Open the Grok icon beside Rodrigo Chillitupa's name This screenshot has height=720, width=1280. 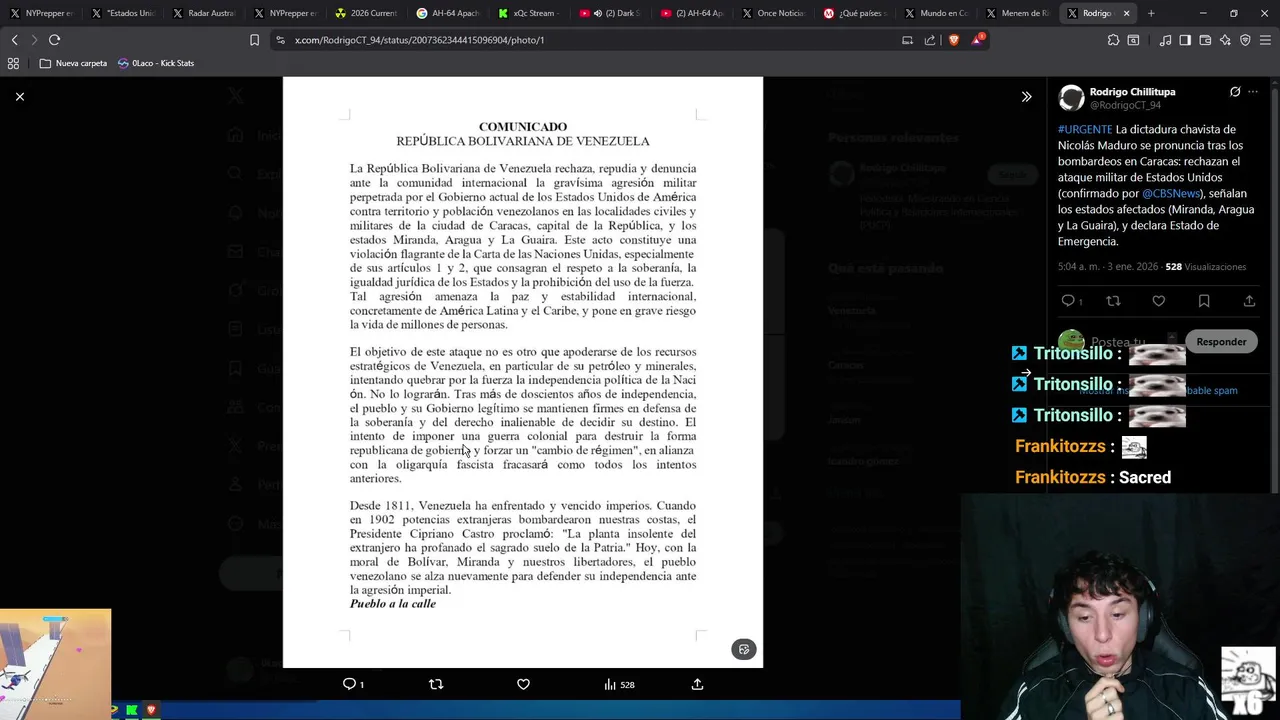[x=1235, y=92]
